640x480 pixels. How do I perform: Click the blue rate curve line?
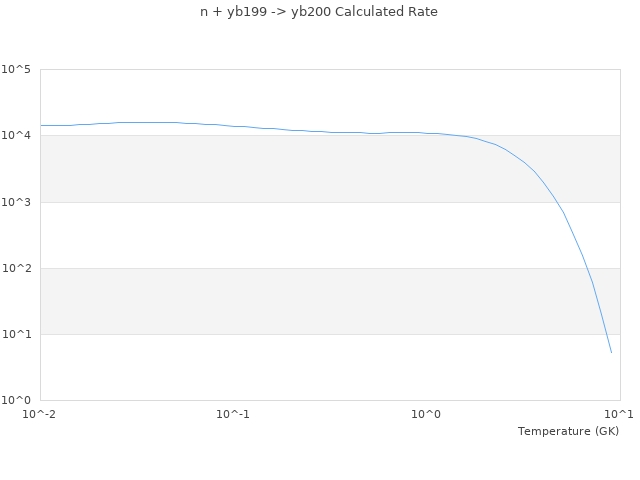click(300, 131)
